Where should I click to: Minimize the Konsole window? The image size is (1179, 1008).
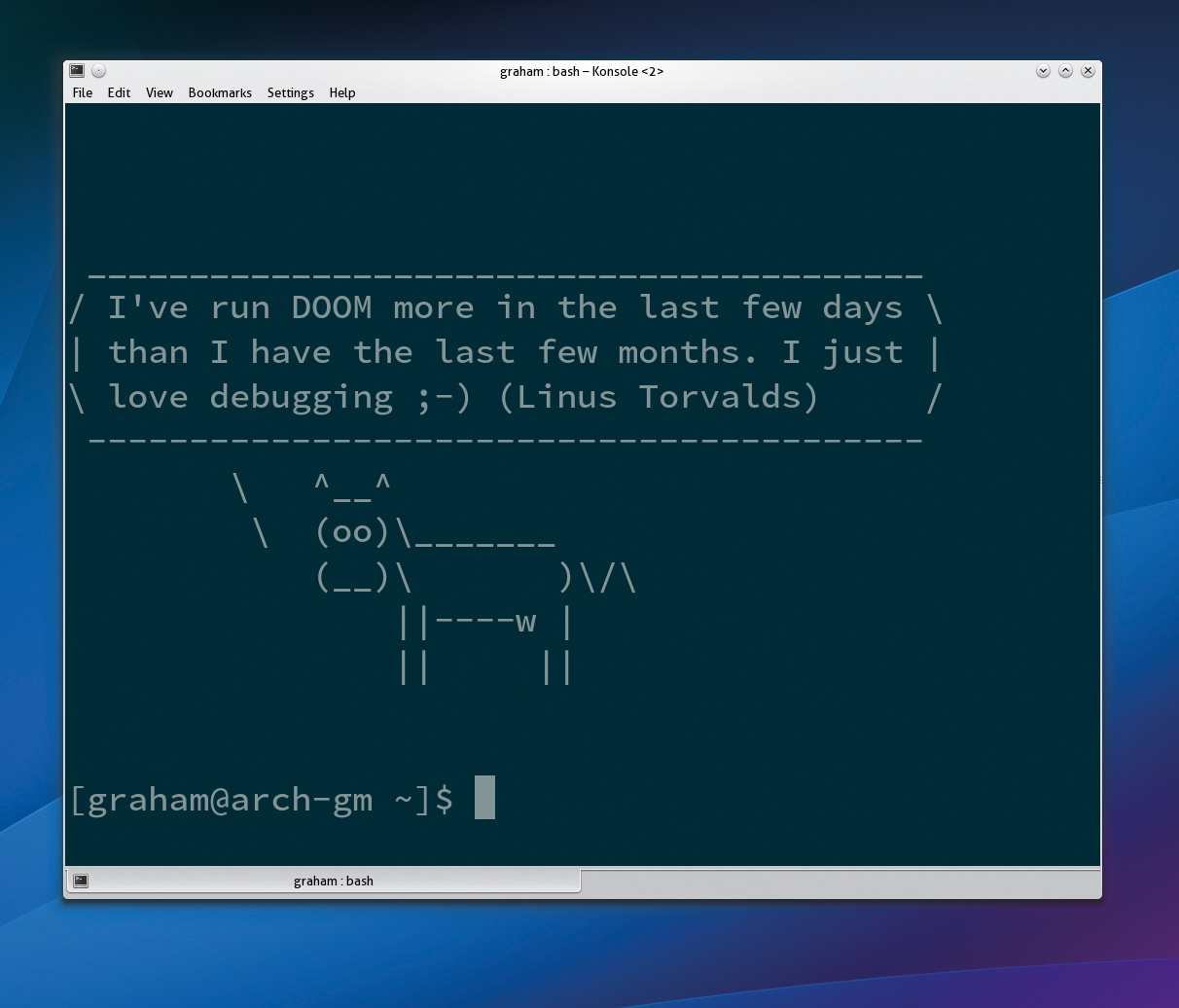pos(1043,70)
